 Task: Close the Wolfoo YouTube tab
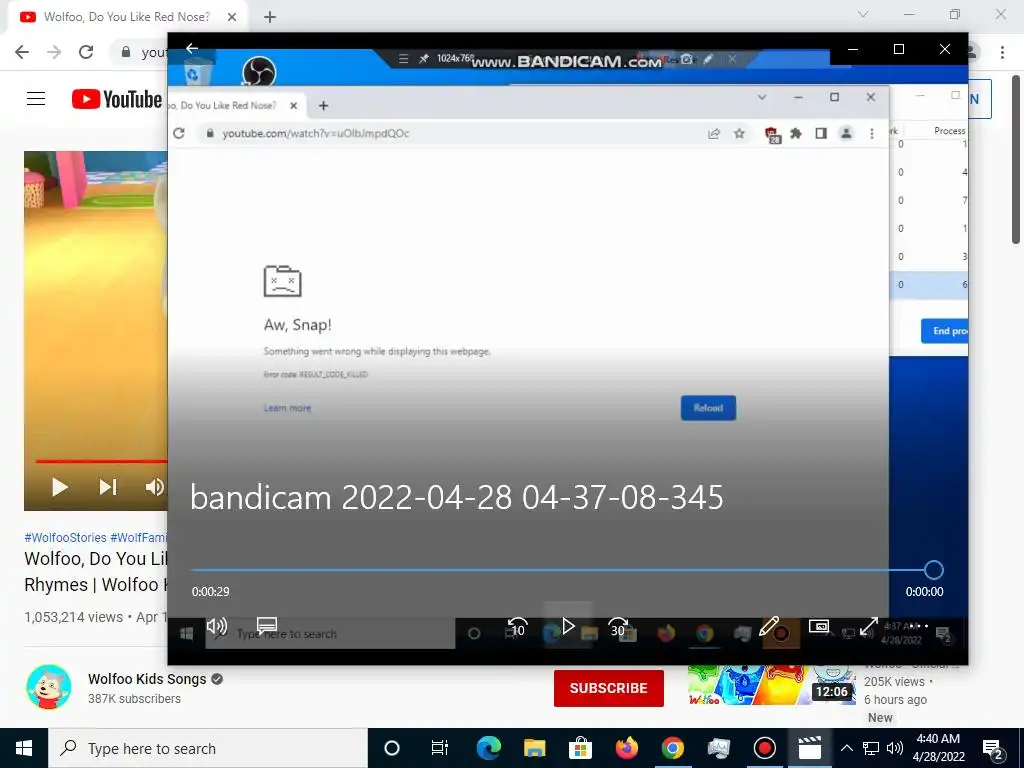pos(232,17)
